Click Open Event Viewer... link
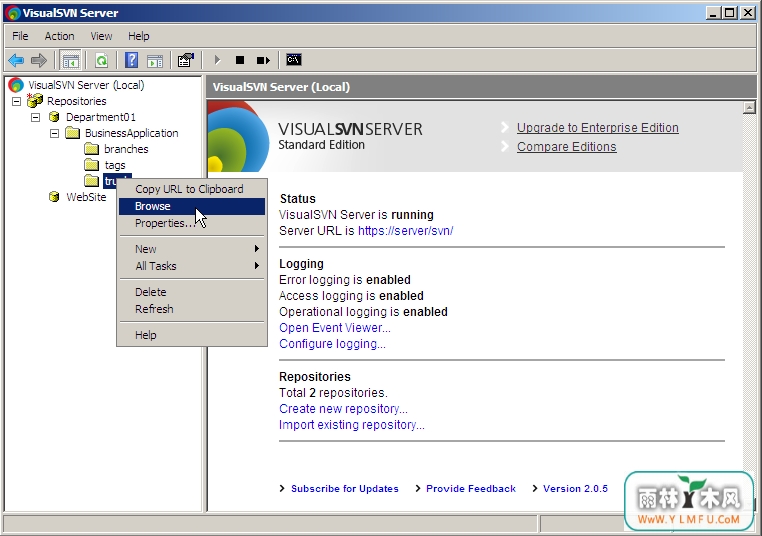This screenshot has height=536, width=762. pyautogui.click(x=335, y=328)
